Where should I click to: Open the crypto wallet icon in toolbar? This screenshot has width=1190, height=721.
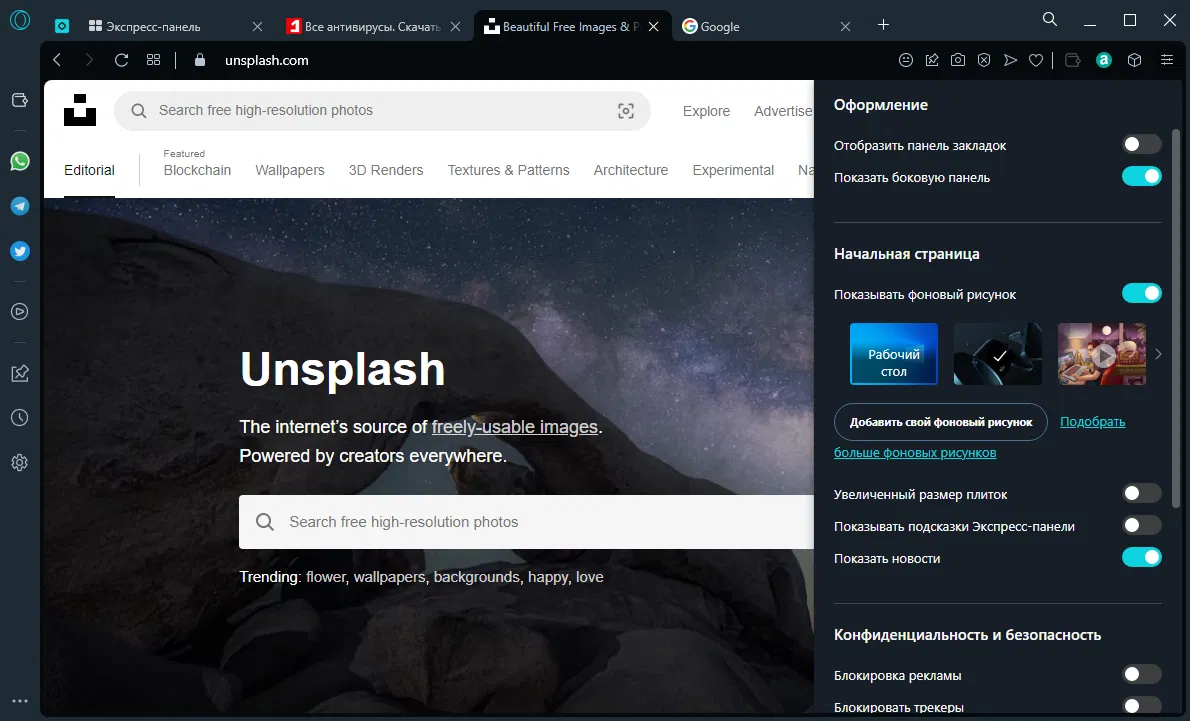(1072, 60)
